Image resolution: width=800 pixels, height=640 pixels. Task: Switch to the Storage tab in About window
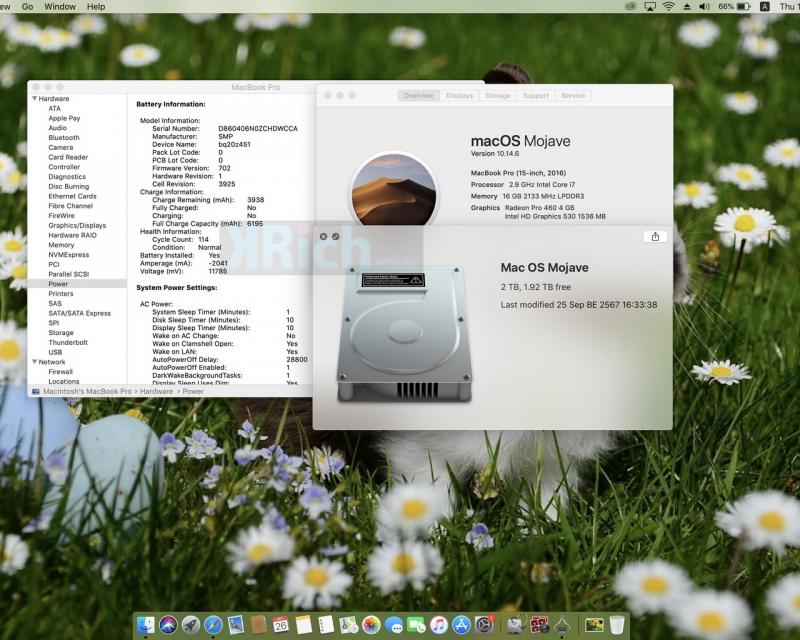point(497,95)
